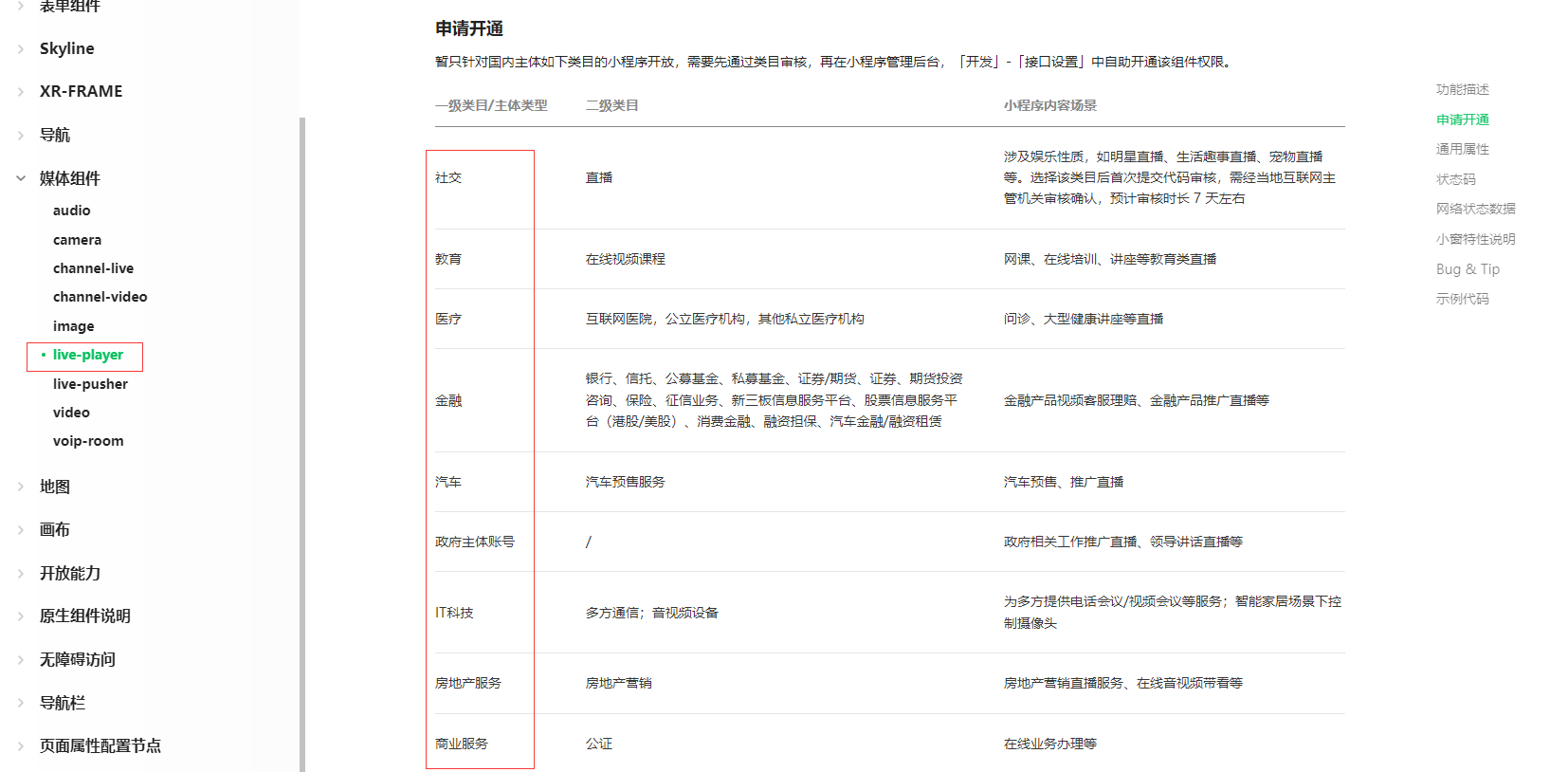Click the 汽车预售服务 subcategory cell
The image size is (1568, 772).
point(626,482)
